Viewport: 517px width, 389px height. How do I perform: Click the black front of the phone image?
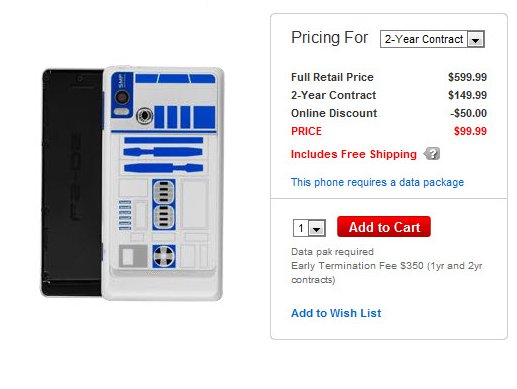(x=72, y=183)
